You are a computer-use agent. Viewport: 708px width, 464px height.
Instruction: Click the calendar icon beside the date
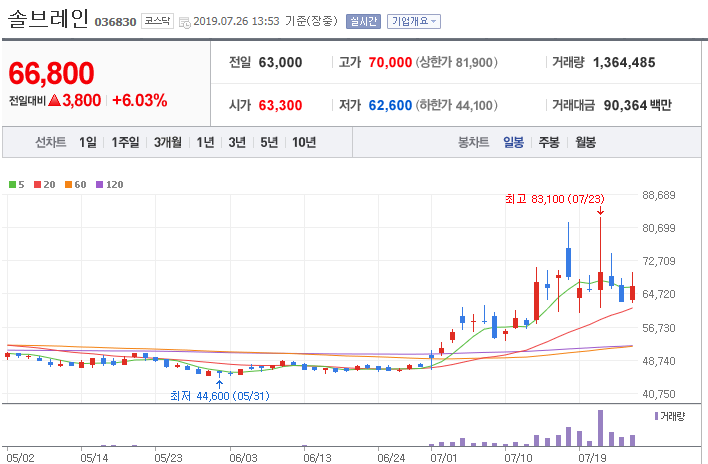(185, 22)
